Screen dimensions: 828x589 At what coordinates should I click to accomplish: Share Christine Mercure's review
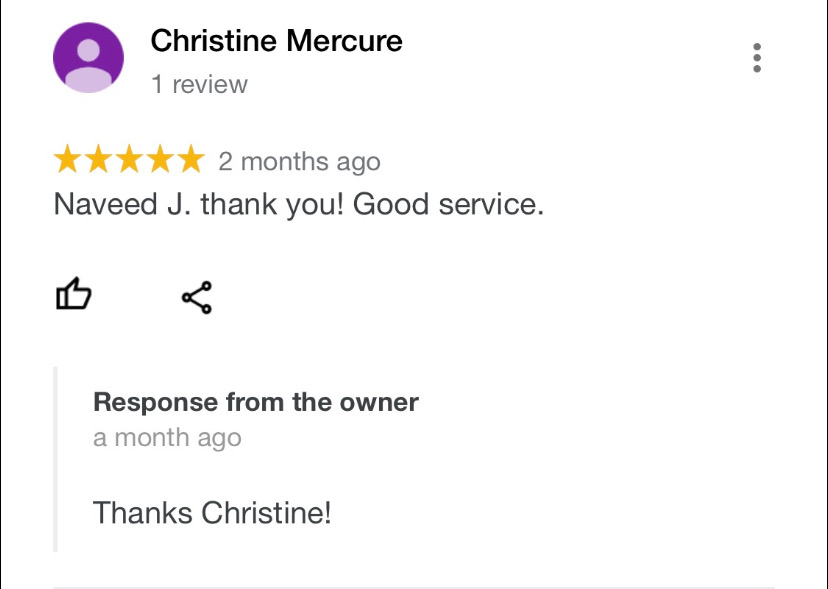(196, 297)
